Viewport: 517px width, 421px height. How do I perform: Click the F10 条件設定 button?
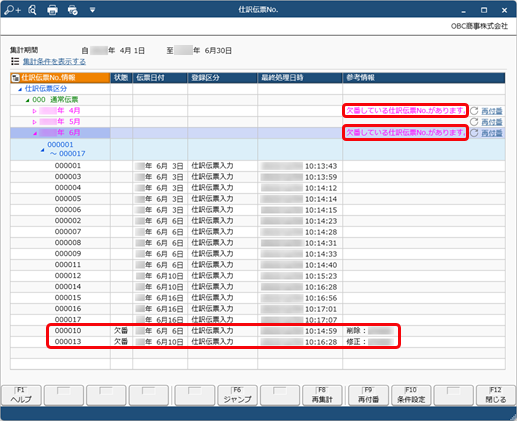411,395
